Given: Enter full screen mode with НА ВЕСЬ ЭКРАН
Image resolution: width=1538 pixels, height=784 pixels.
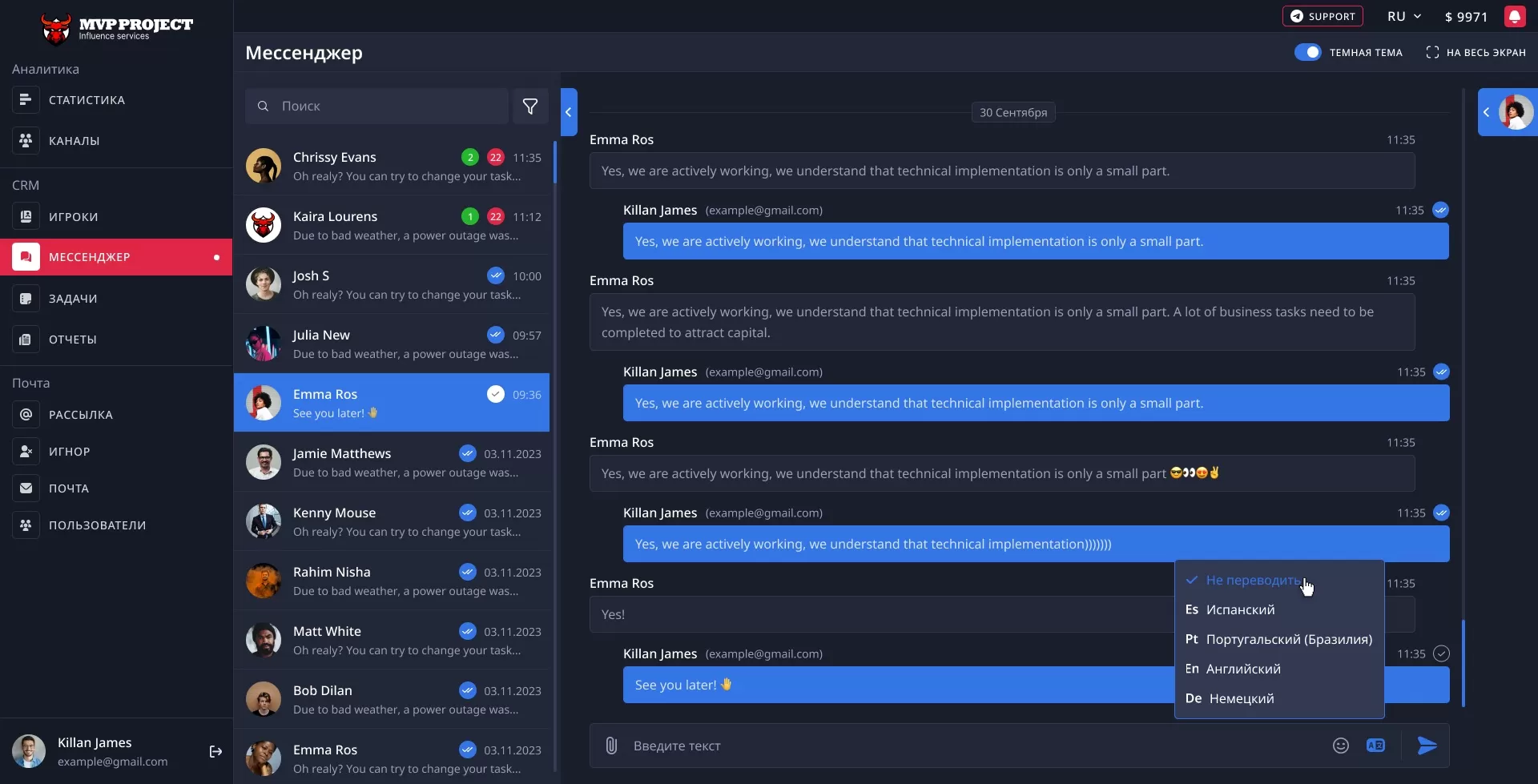Looking at the screenshot, I should [x=1476, y=52].
